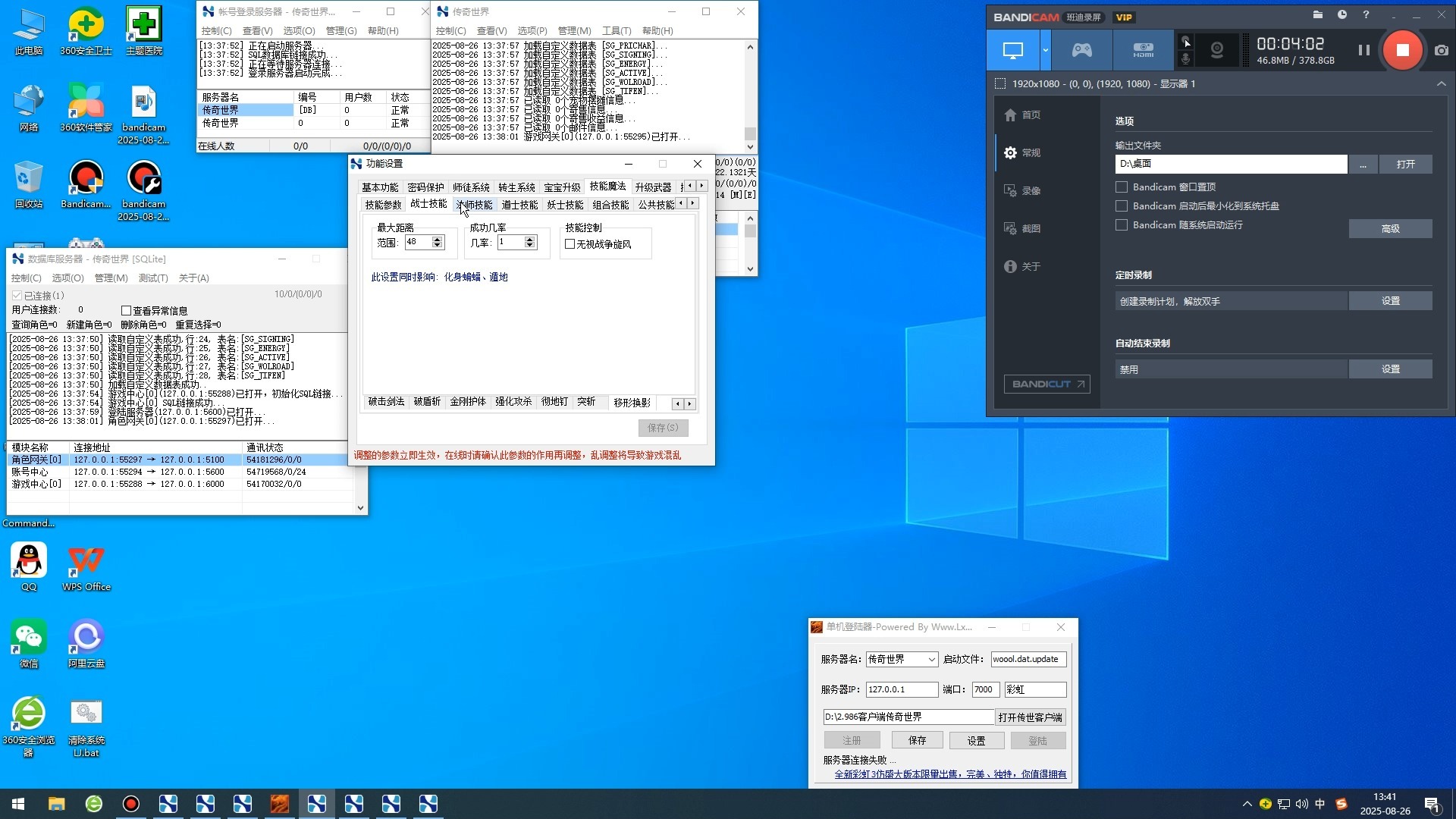The width and height of the screenshot is (1456, 819).
Task: Switch to 道士技能 sub-tab
Action: coord(519,205)
